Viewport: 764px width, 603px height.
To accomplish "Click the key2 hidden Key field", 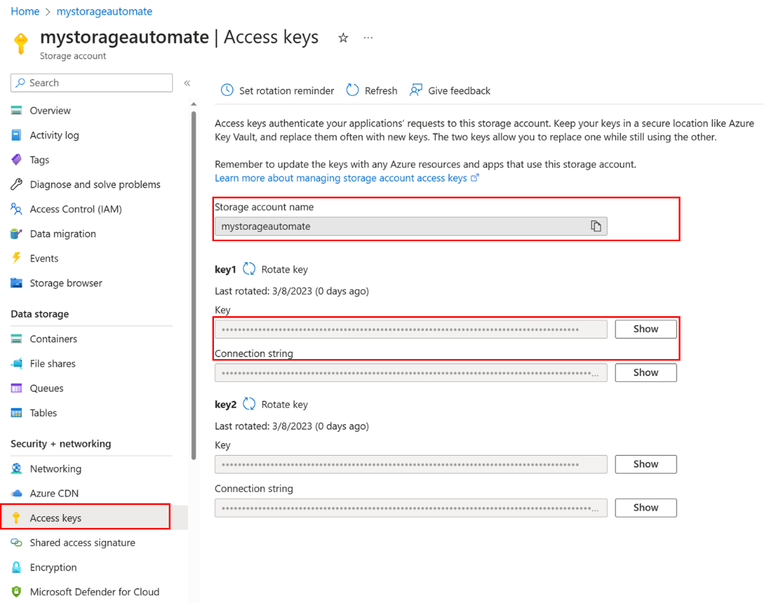I will pyautogui.click(x=411, y=464).
